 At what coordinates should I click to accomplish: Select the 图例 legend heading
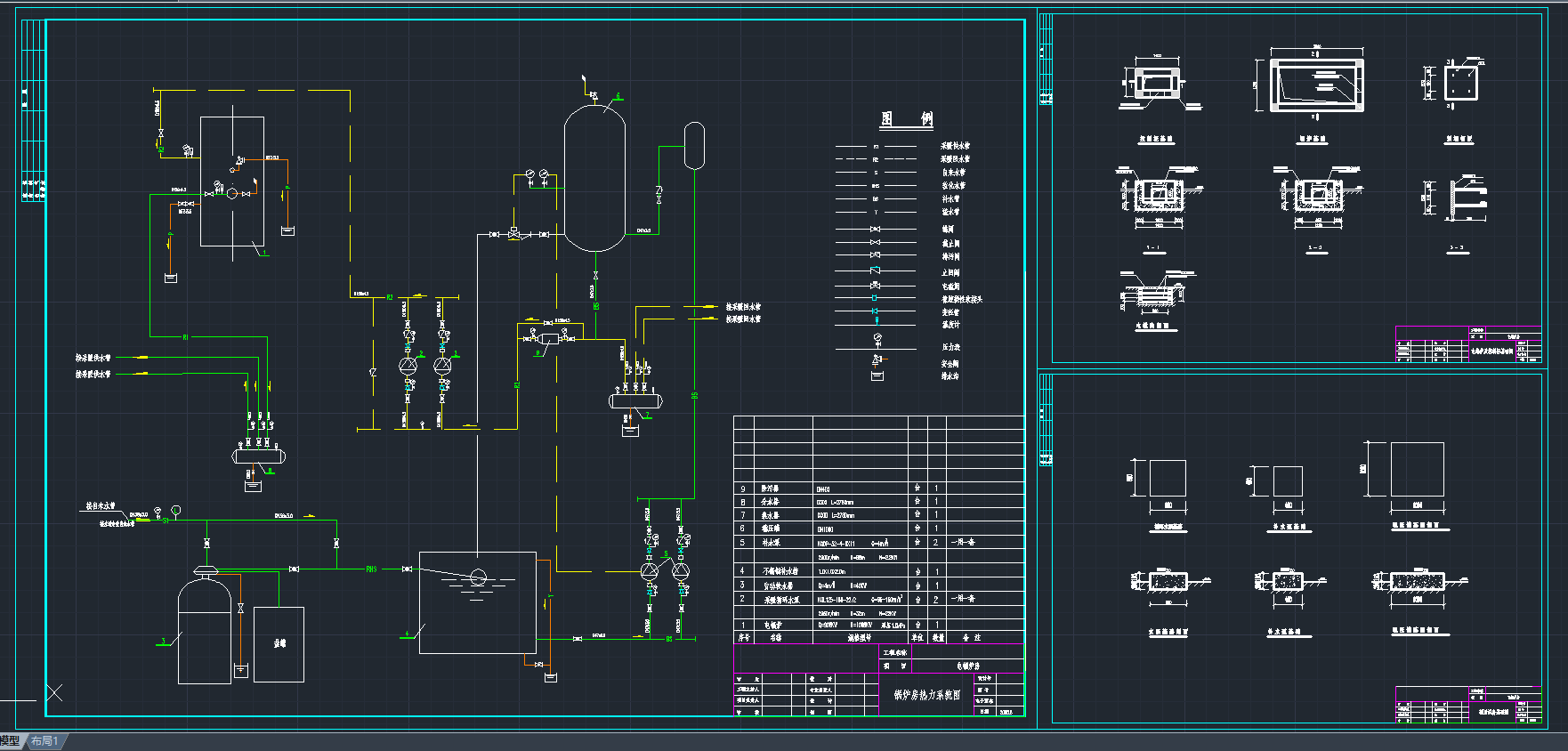(906, 119)
